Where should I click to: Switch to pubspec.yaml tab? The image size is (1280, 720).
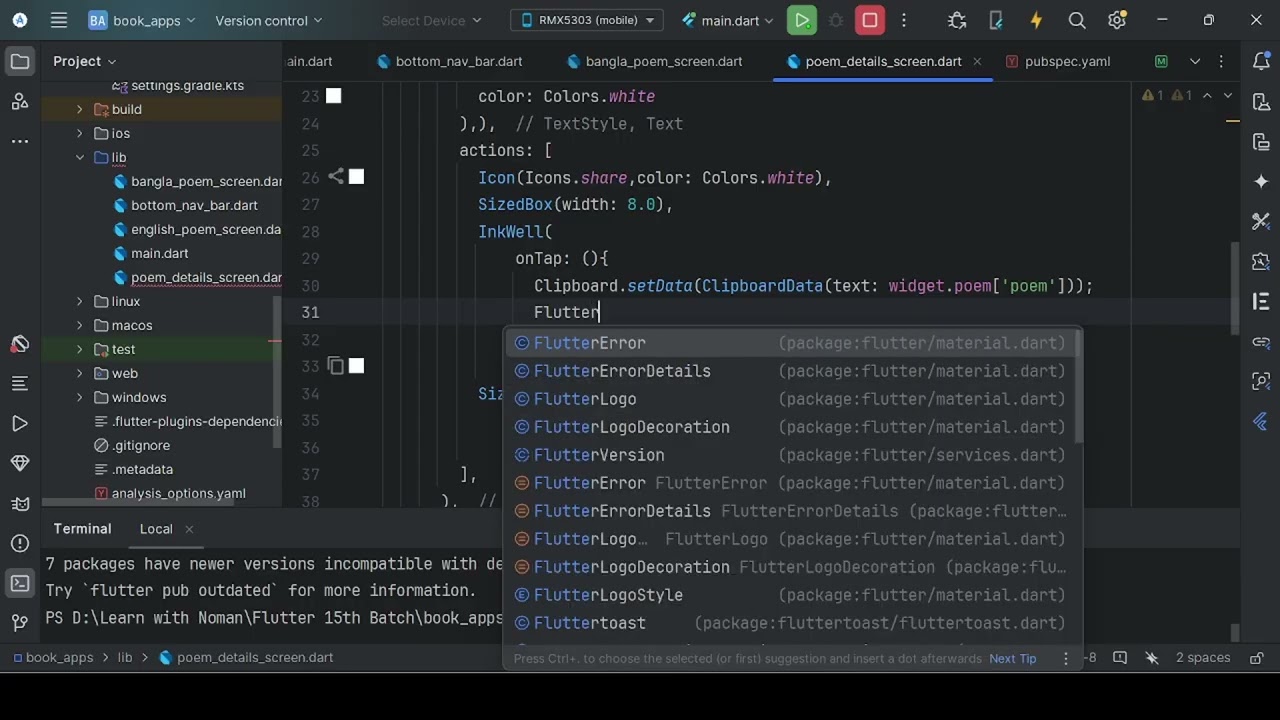(x=1058, y=61)
